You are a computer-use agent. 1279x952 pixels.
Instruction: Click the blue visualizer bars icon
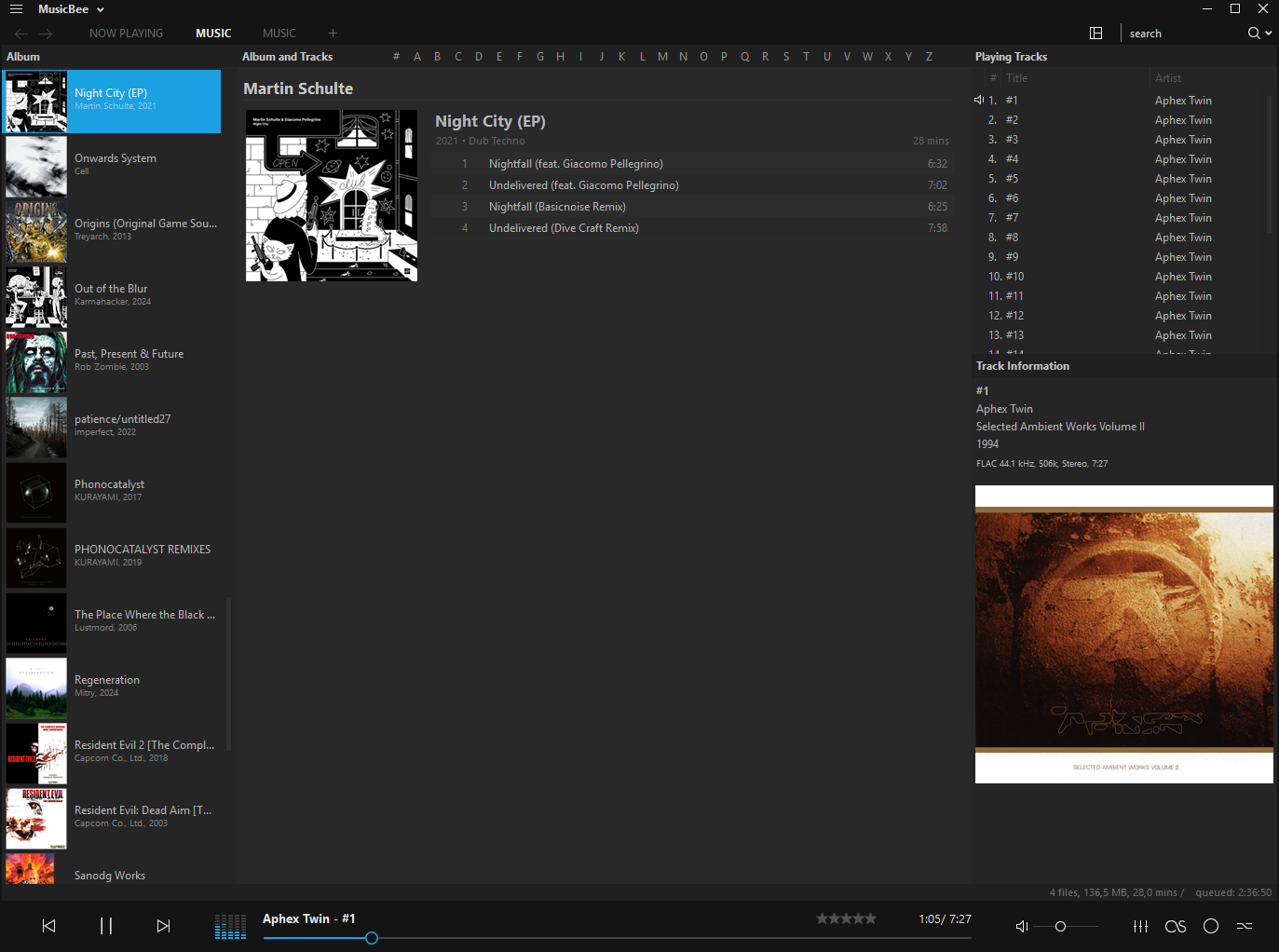pyautogui.click(x=230, y=926)
